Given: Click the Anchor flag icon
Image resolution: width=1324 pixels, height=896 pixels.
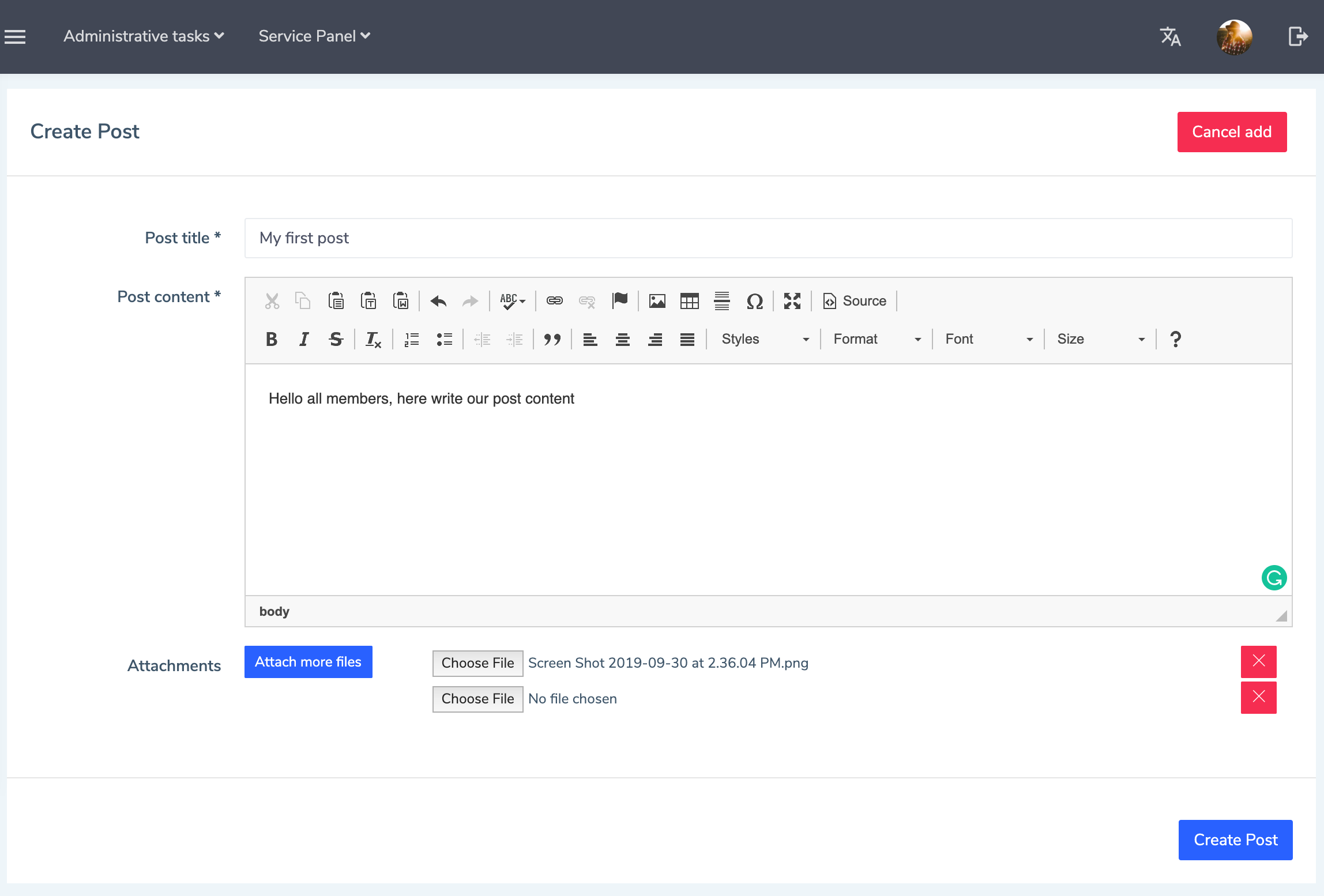Looking at the screenshot, I should click(620, 301).
